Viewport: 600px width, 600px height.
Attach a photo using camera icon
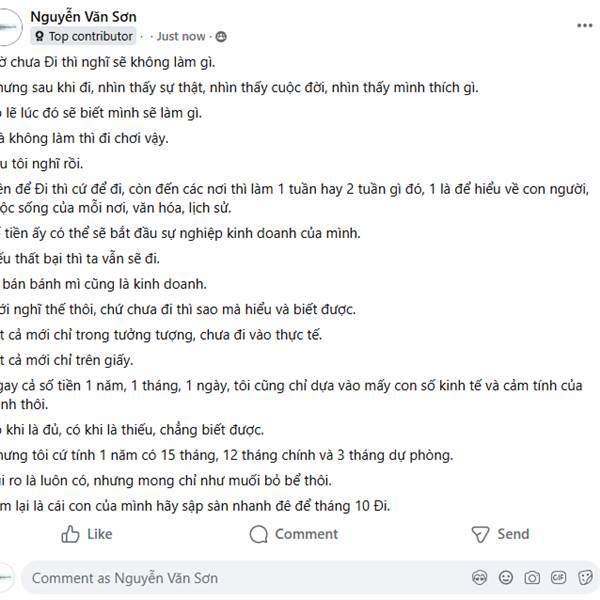click(x=532, y=578)
